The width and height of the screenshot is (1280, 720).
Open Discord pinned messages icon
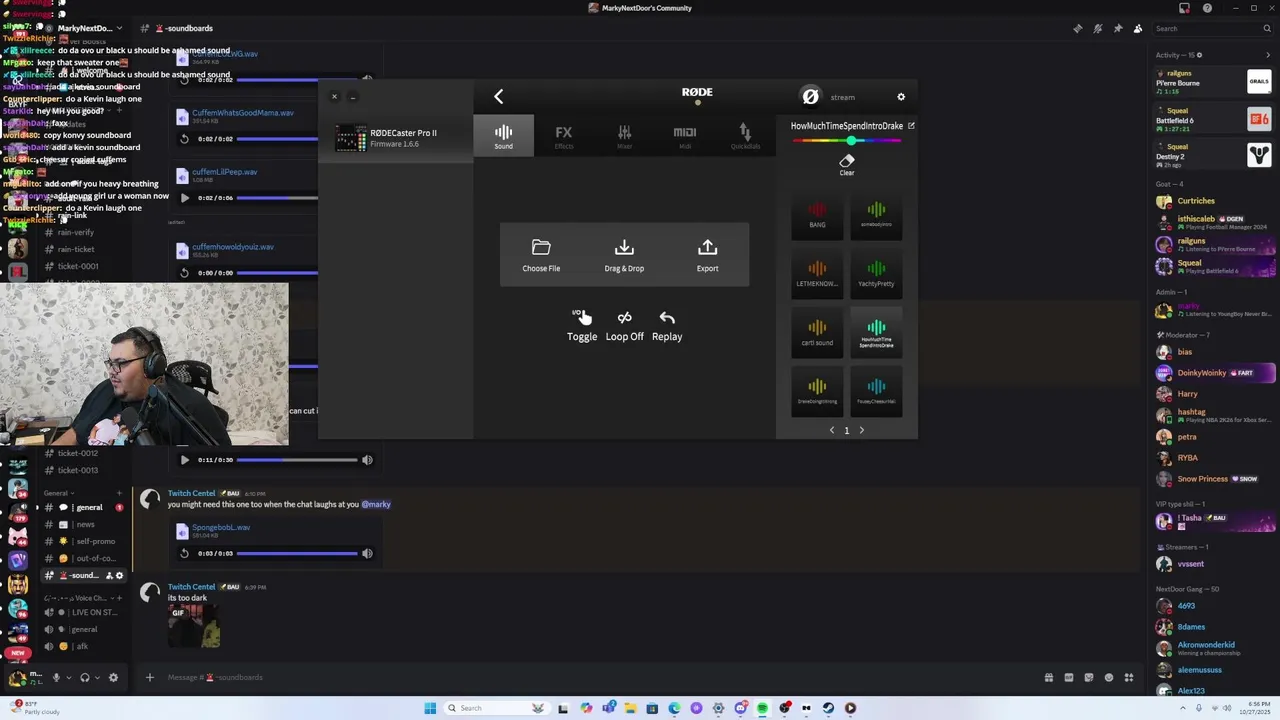(x=1118, y=29)
